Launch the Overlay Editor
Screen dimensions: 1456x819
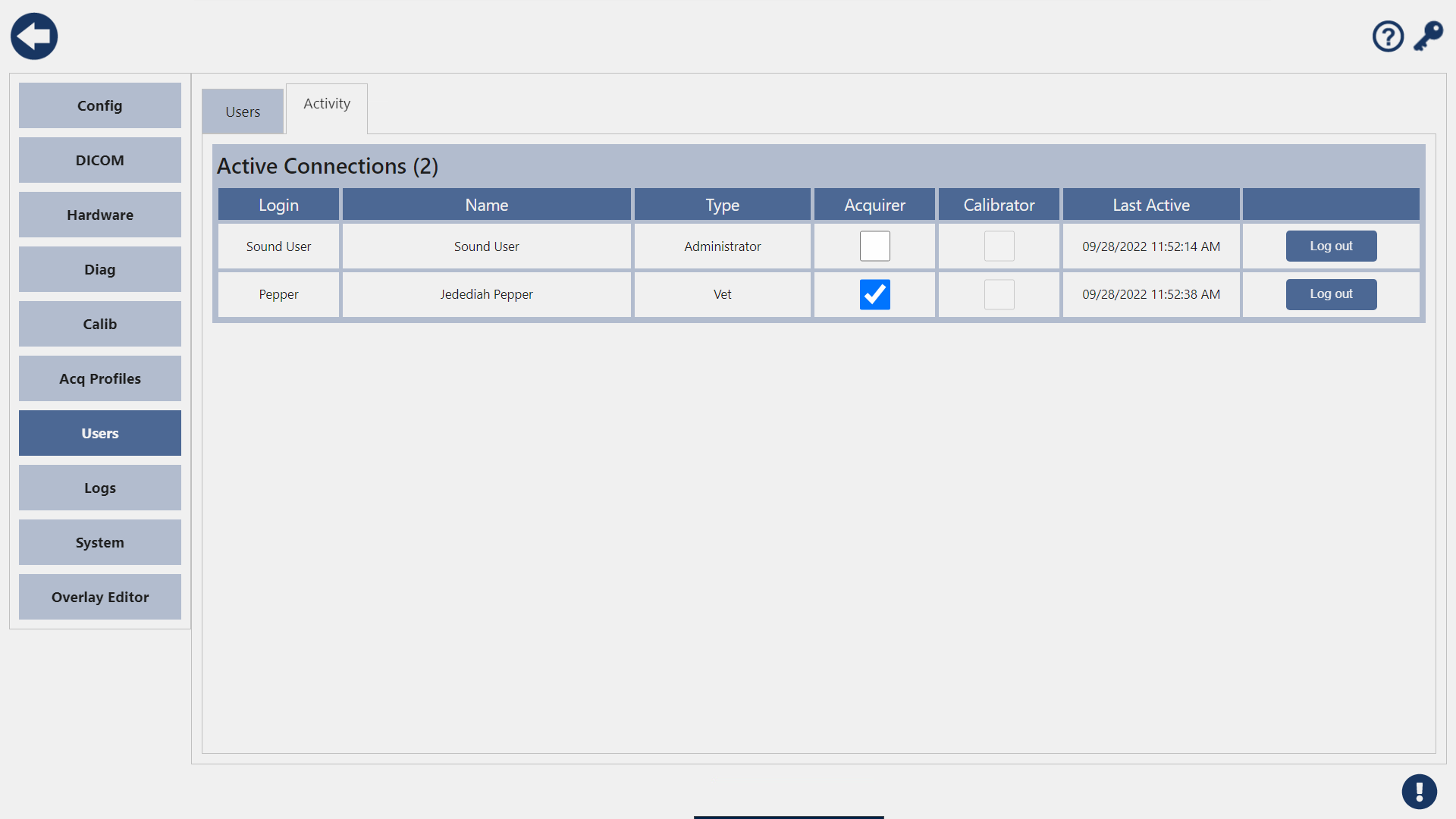click(100, 597)
